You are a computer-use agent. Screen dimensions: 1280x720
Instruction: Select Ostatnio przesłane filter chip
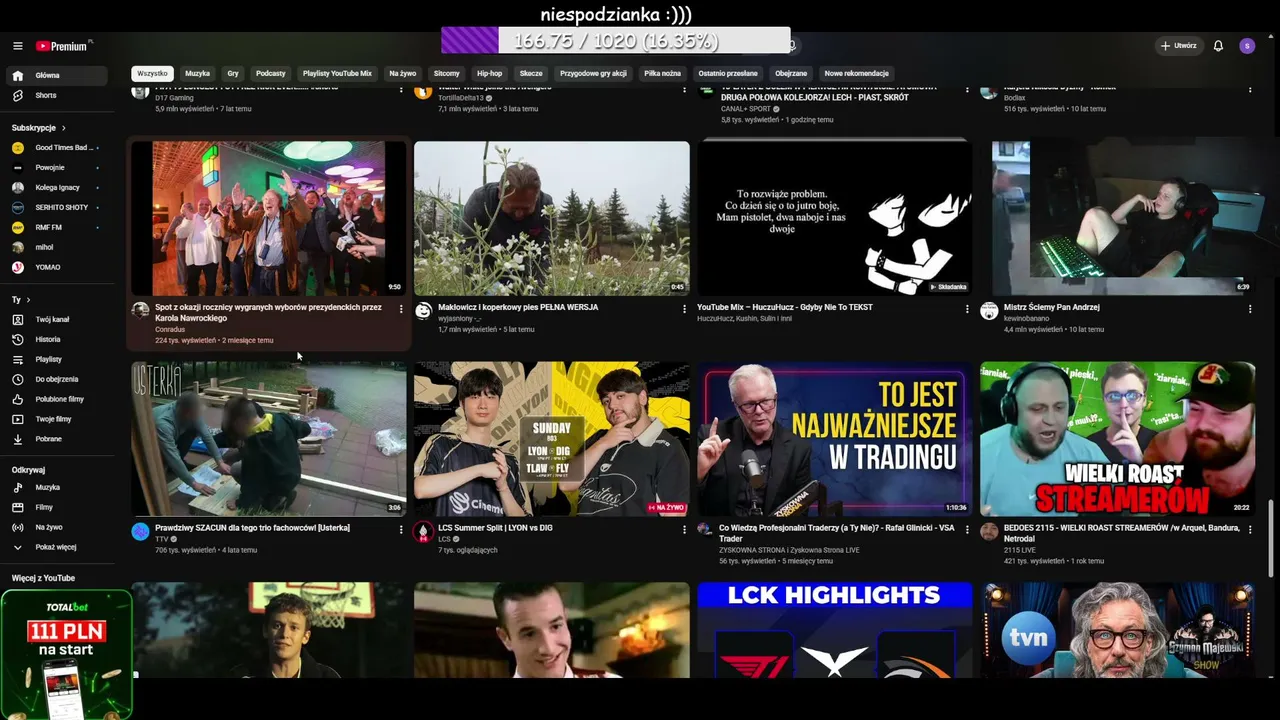727,74
